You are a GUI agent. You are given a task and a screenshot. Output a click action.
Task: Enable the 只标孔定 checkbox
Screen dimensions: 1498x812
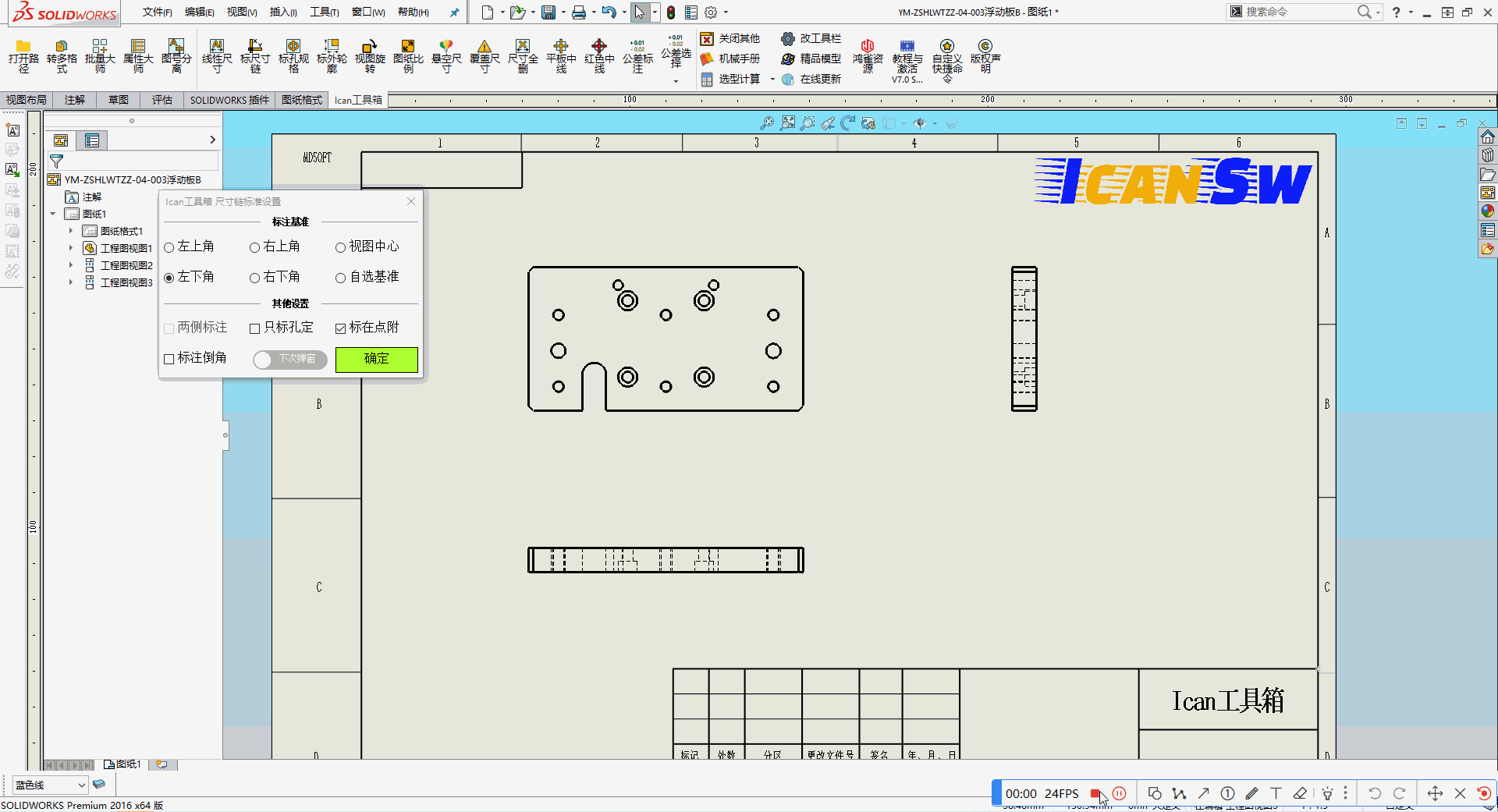(255, 328)
